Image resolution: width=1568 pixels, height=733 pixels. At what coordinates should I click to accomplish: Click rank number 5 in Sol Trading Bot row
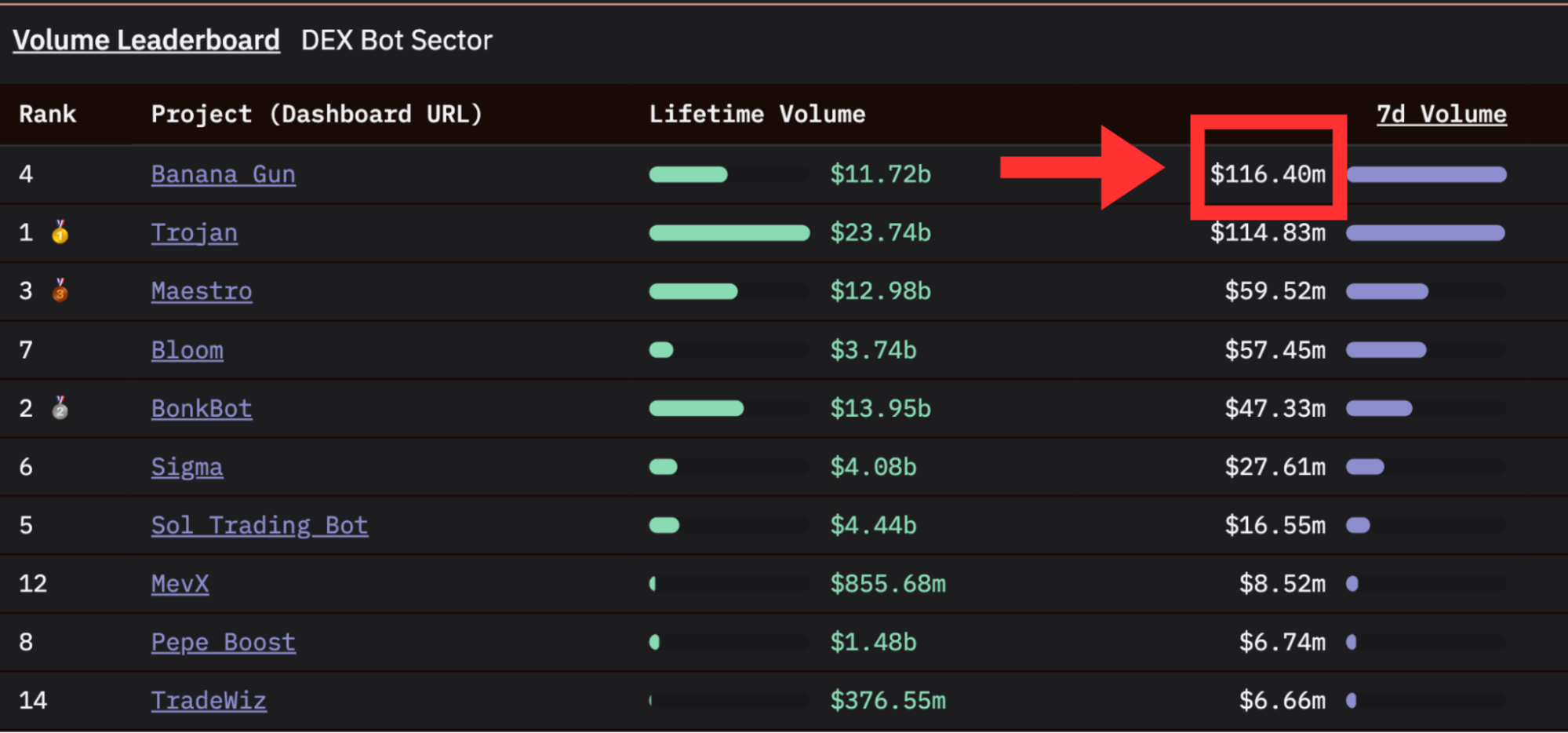(x=26, y=525)
